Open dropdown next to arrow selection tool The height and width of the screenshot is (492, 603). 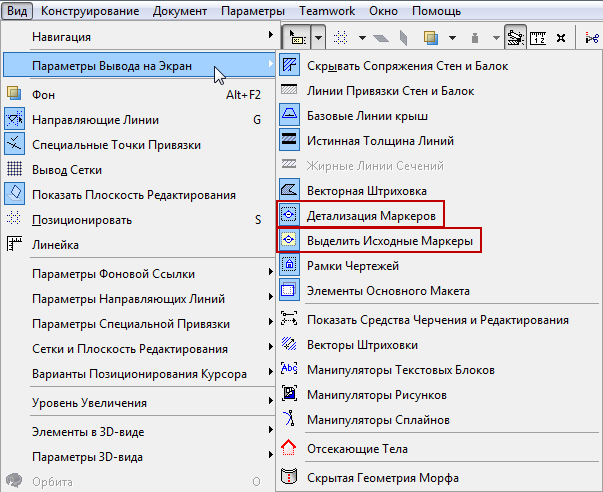tap(318, 38)
